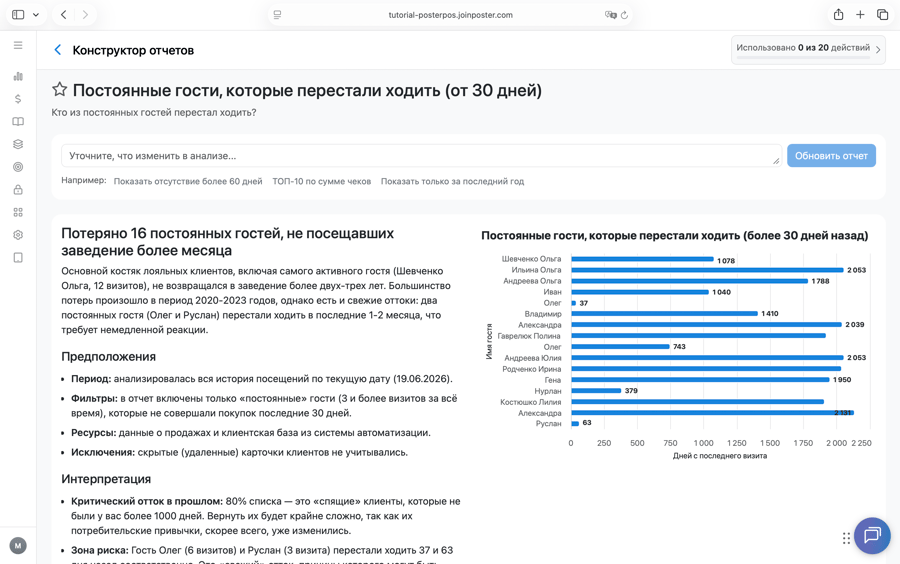Click the bar for Шевченко Ольга
Screen dimensions: 900x564
pos(642,259)
